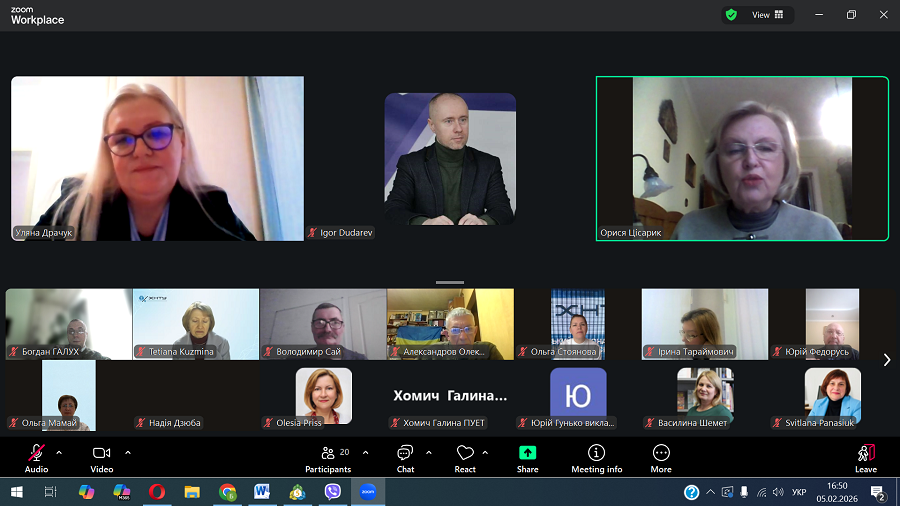900x506 pixels.
Task: Click Igor Dudarev's video tile
Action: click(450, 158)
